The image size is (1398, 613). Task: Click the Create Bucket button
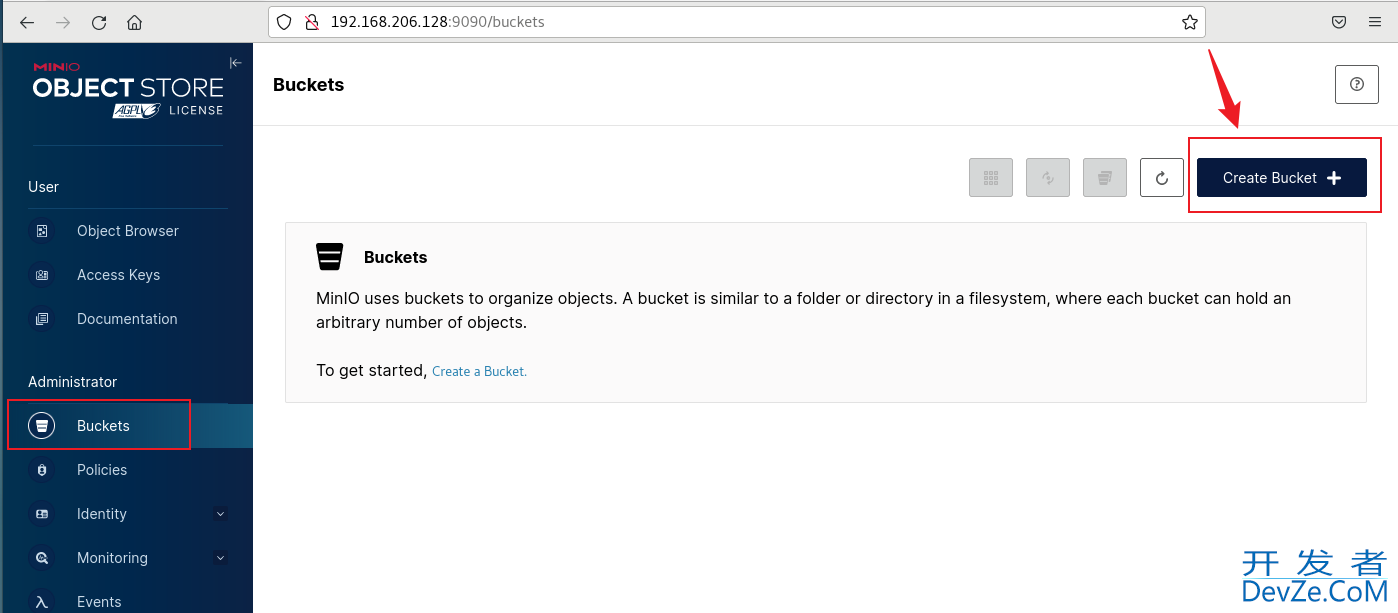pos(1281,178)
